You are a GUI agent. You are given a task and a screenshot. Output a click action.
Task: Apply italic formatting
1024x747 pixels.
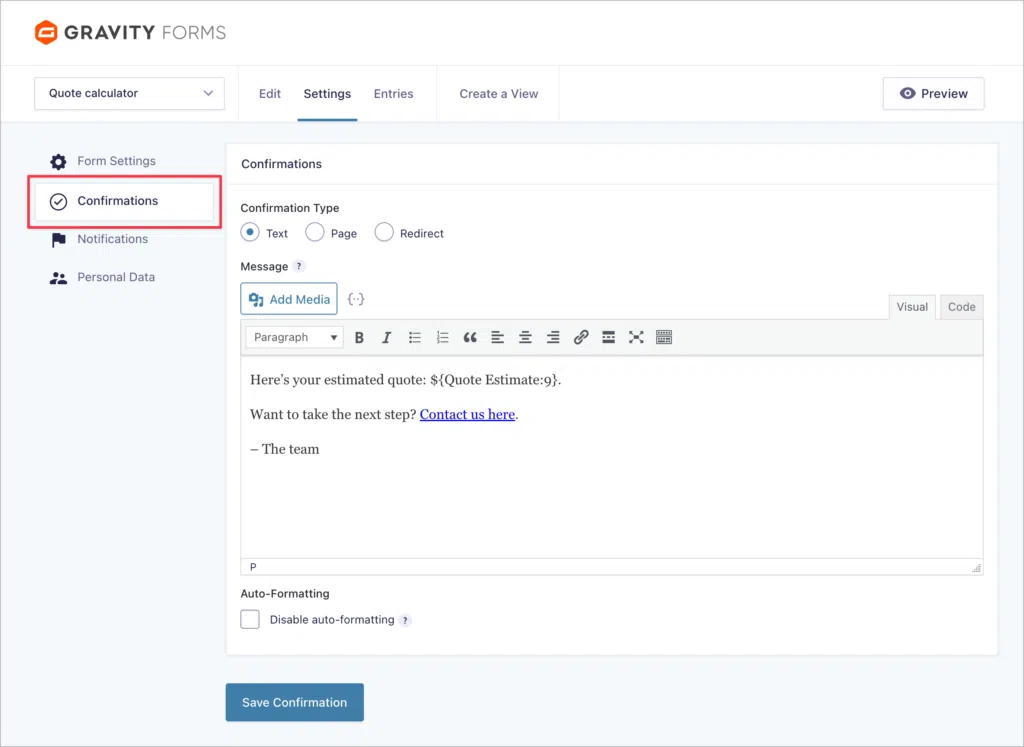coord(387,337)
